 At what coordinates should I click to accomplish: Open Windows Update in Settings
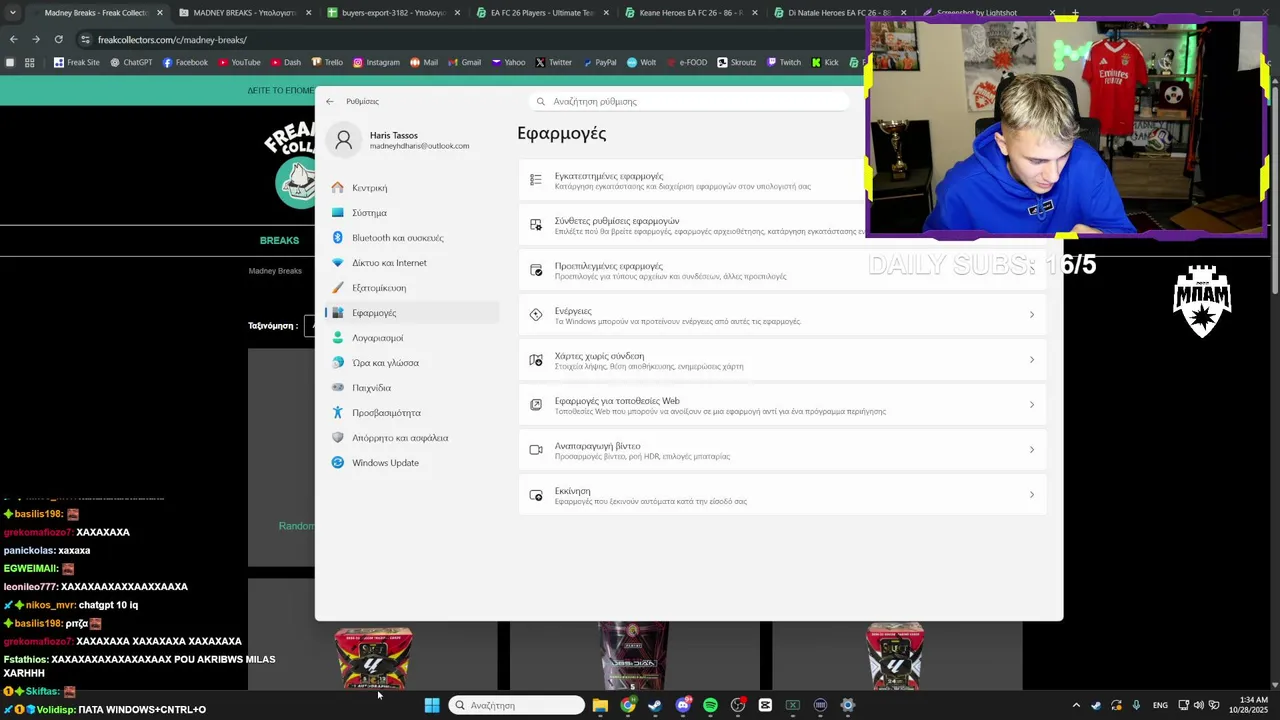pos(411,463)
